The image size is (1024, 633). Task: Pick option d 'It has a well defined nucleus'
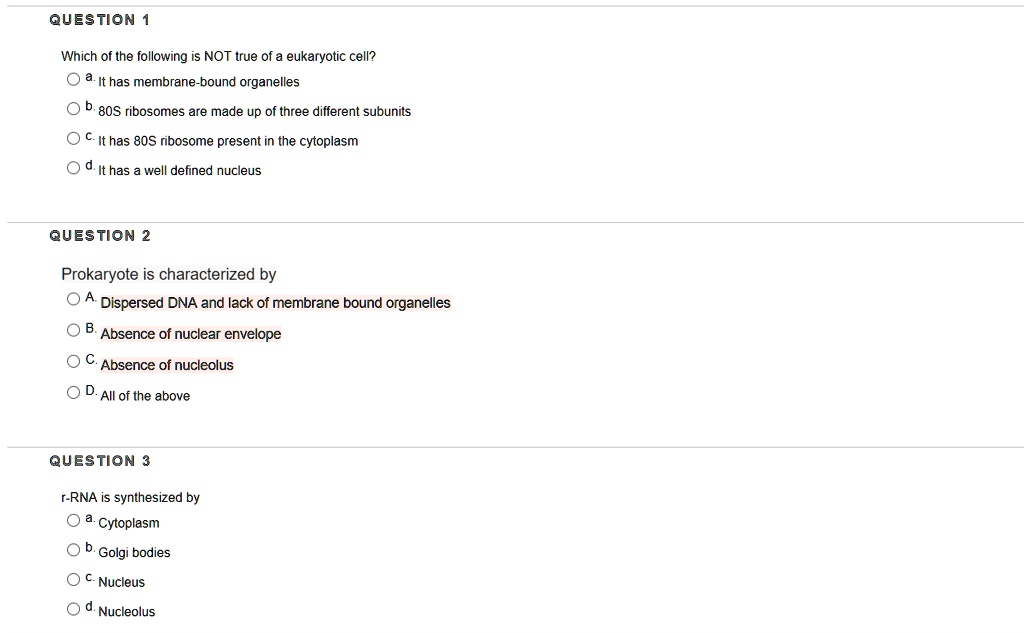pyautogui.click(x=73, y=168)
